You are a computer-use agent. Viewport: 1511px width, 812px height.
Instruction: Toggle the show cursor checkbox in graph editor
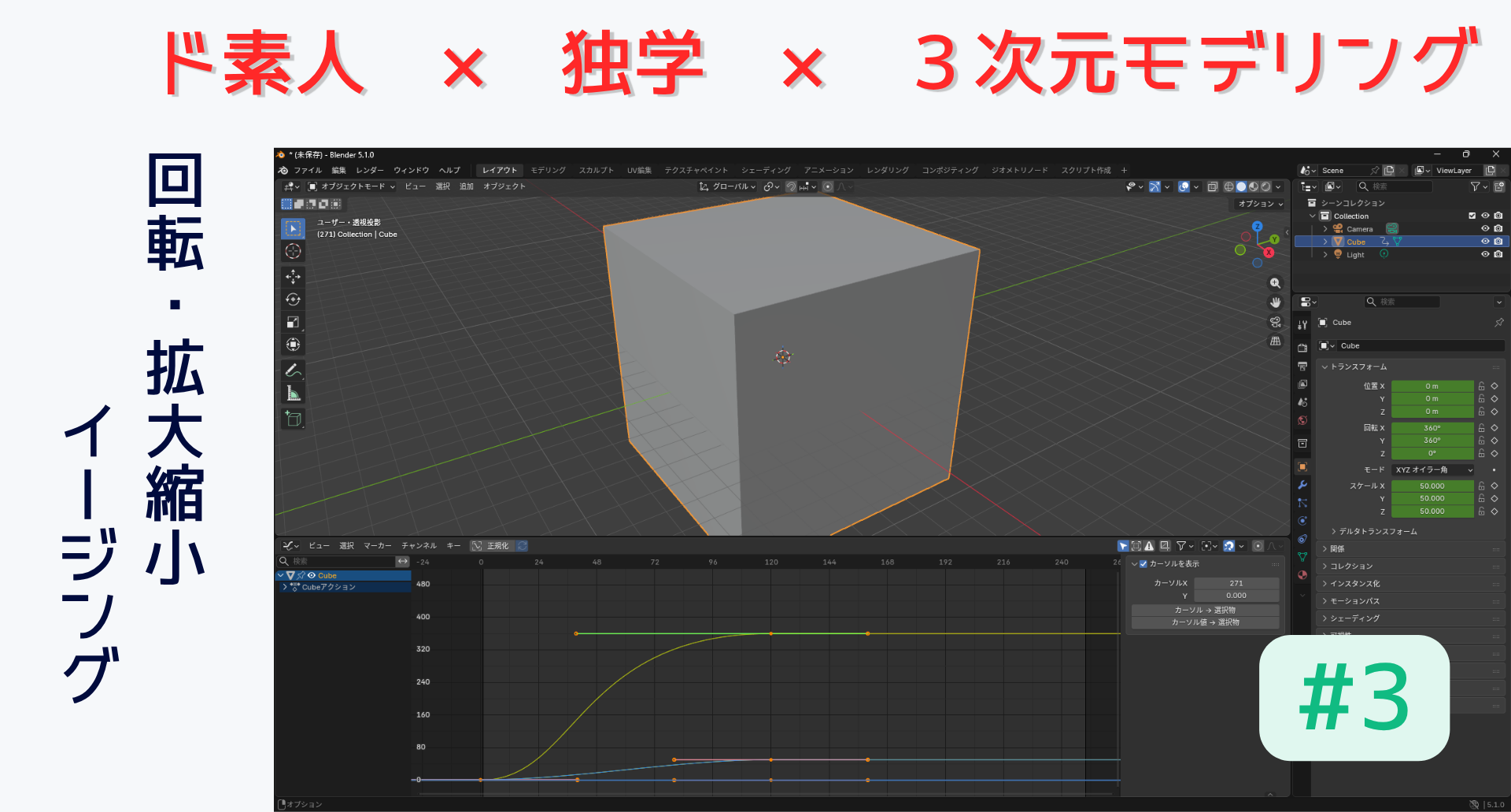click(x=1143, y=564)
